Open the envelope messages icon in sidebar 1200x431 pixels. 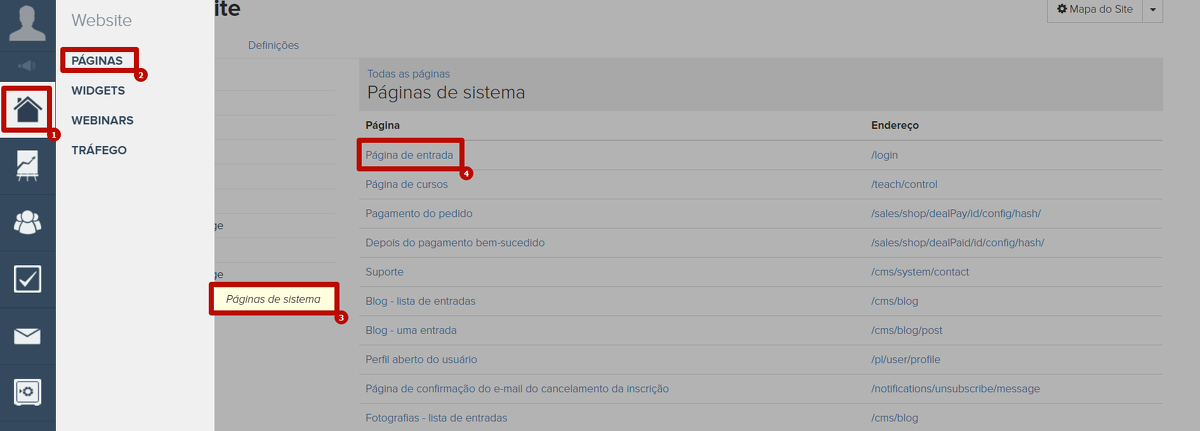(27, 336)
